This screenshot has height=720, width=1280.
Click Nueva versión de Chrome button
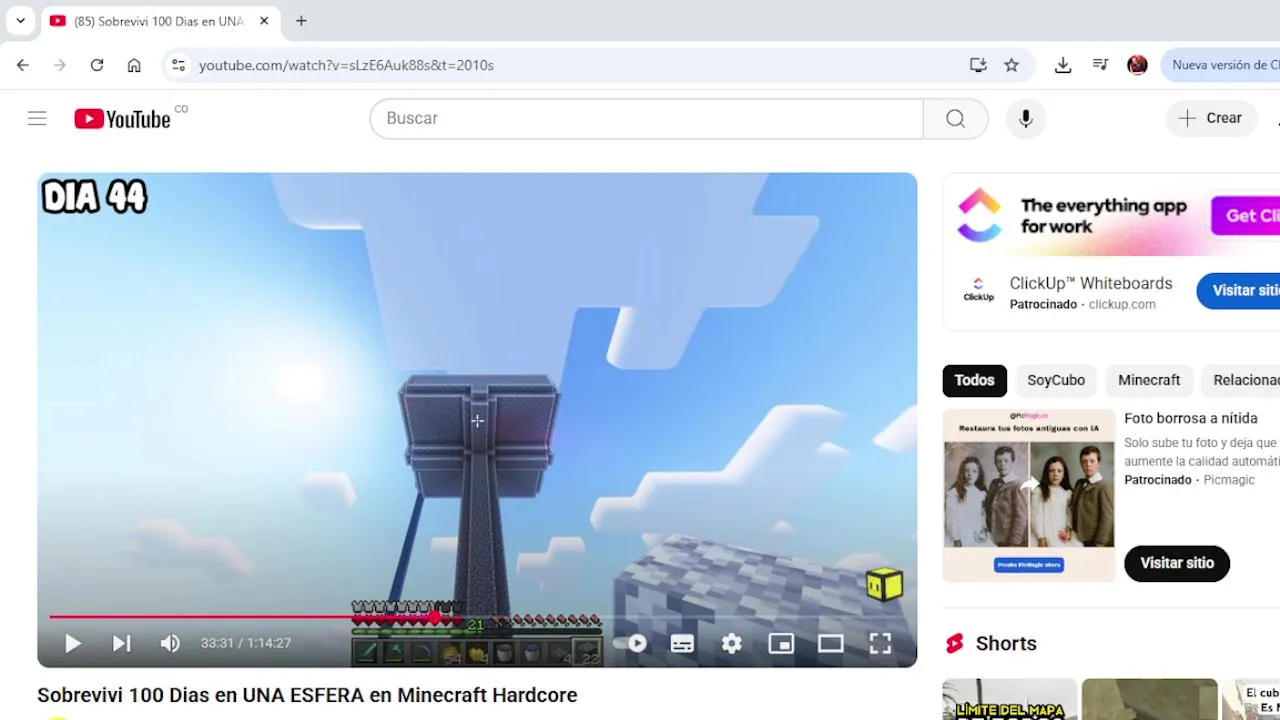tap(1221, 65)
